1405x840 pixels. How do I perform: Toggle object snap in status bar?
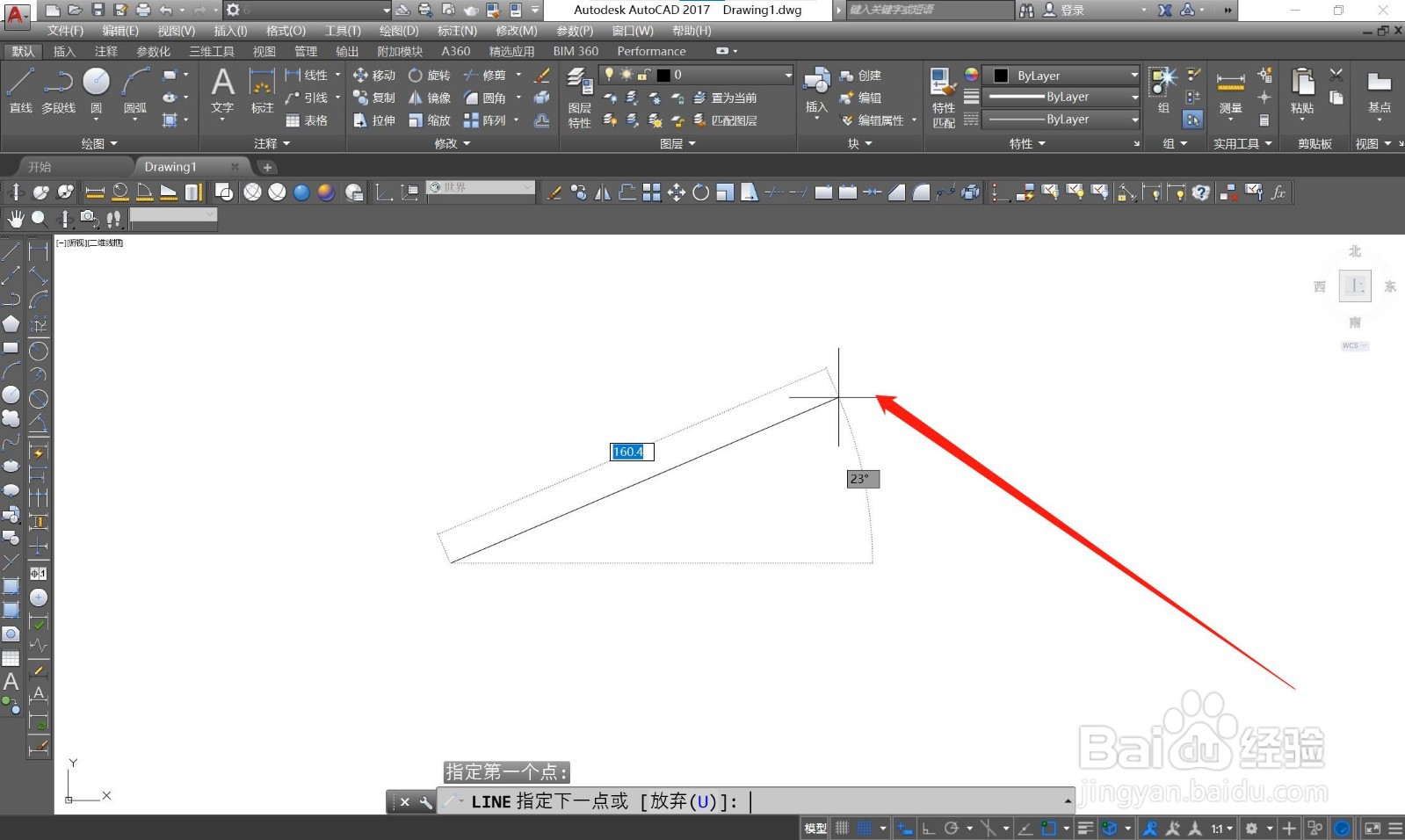click(1049, 828)
